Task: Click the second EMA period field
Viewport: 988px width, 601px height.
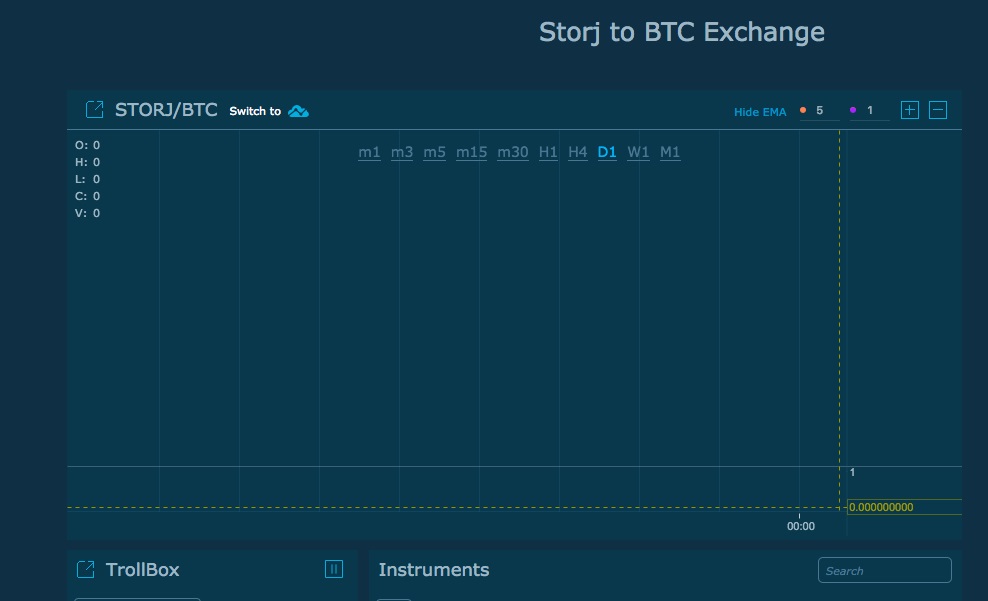Action: pos(874,111)
